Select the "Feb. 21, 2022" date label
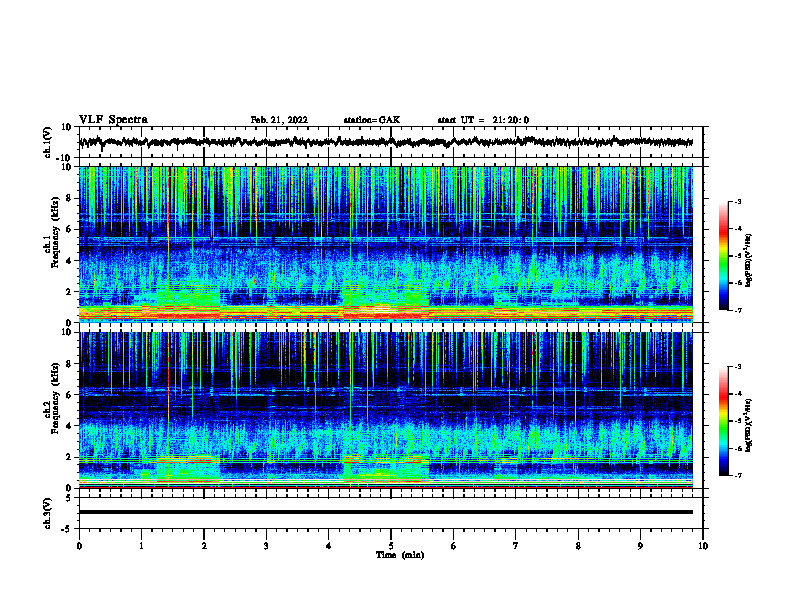792x612 pixels. [x=279, y=120]
